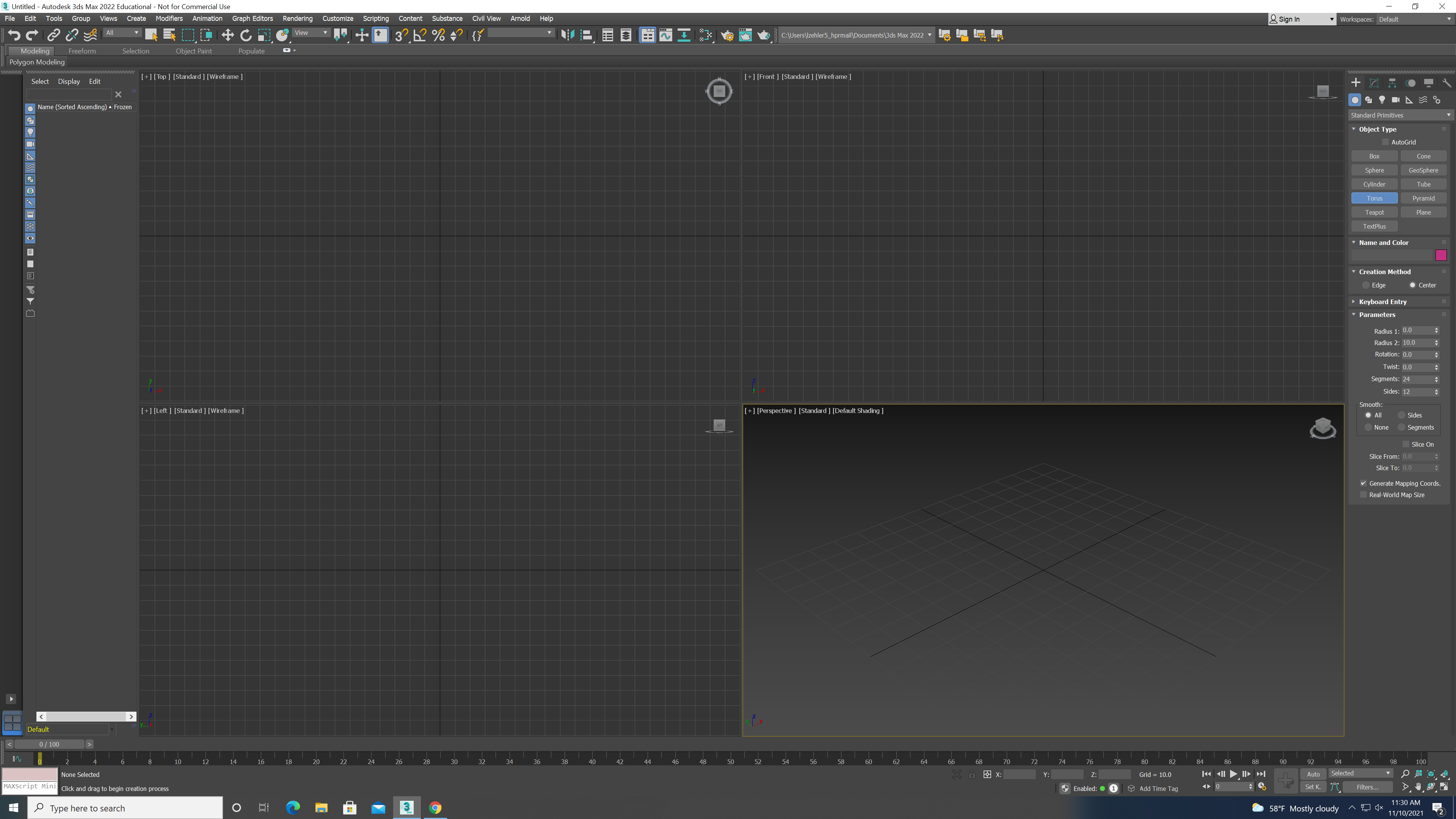Image resolution: width=1456 pixels, height=819 pixels.
Task: Activate the Select and Link tool
Action: 53,35
